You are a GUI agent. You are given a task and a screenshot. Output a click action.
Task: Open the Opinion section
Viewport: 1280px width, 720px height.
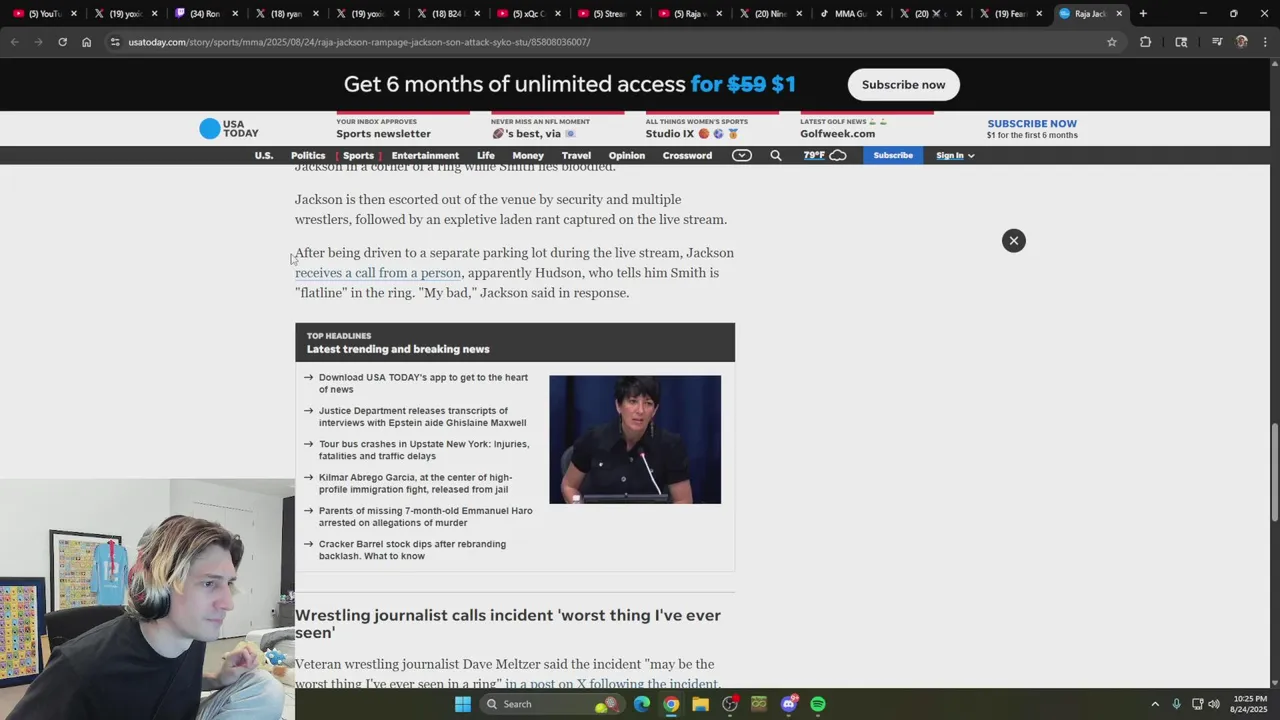click(627, 155)
